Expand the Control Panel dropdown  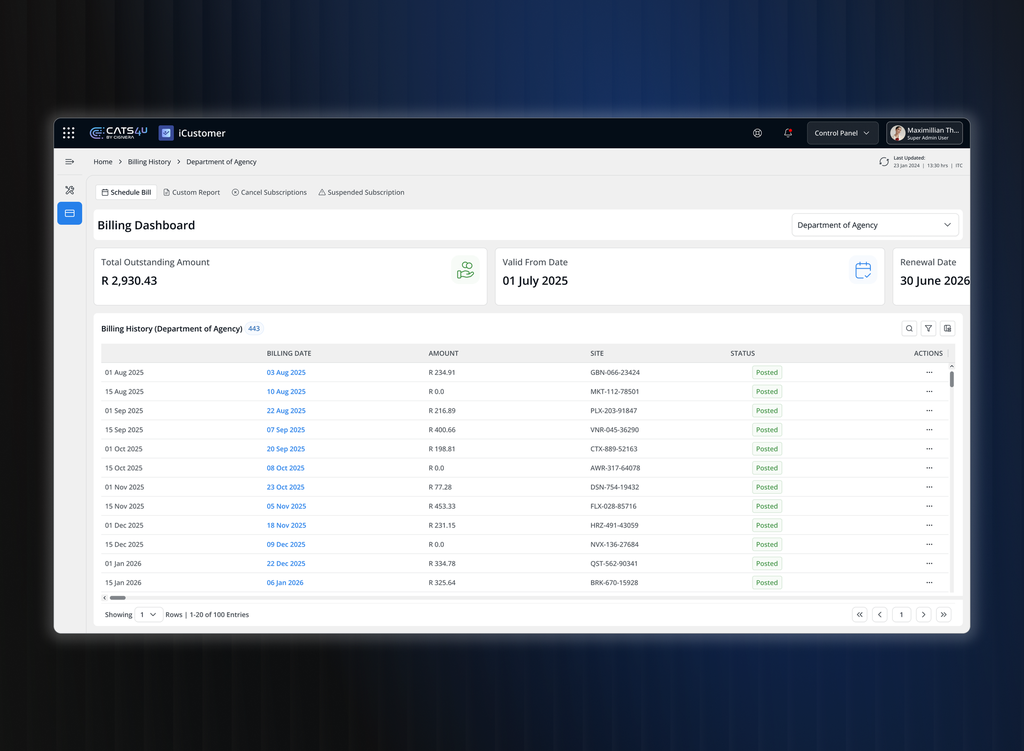[x=842, y=133]
